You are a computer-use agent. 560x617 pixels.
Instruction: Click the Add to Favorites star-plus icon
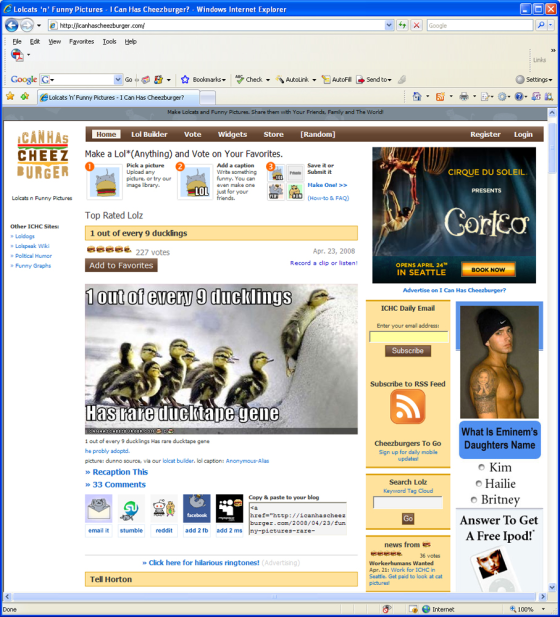click(25, 96)
